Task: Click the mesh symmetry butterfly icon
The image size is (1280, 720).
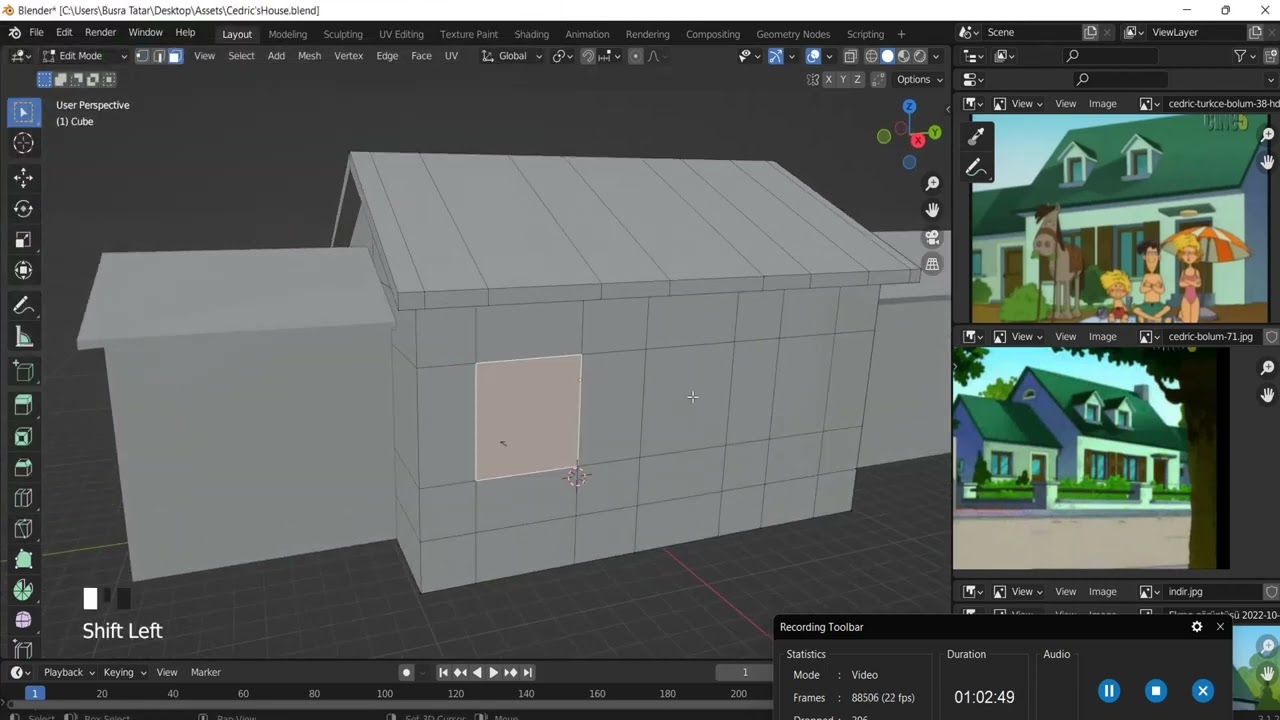Action: [813, 80]
